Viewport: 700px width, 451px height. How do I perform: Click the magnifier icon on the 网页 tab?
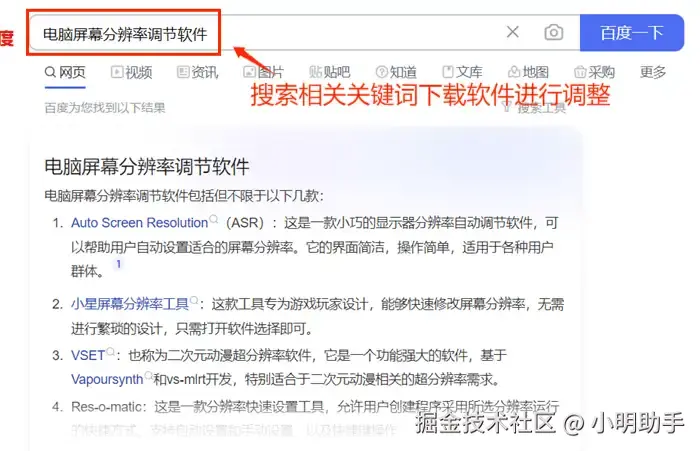click(50, 71)
